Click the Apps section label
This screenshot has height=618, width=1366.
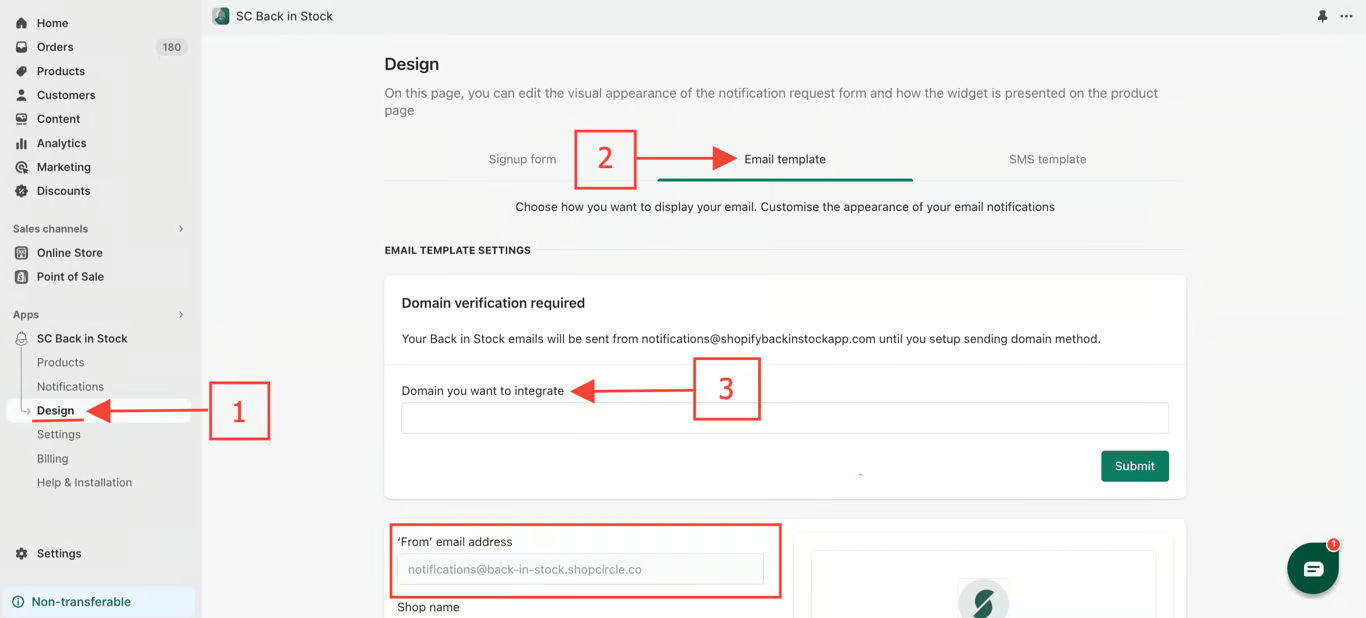click(x=26, y=315)
